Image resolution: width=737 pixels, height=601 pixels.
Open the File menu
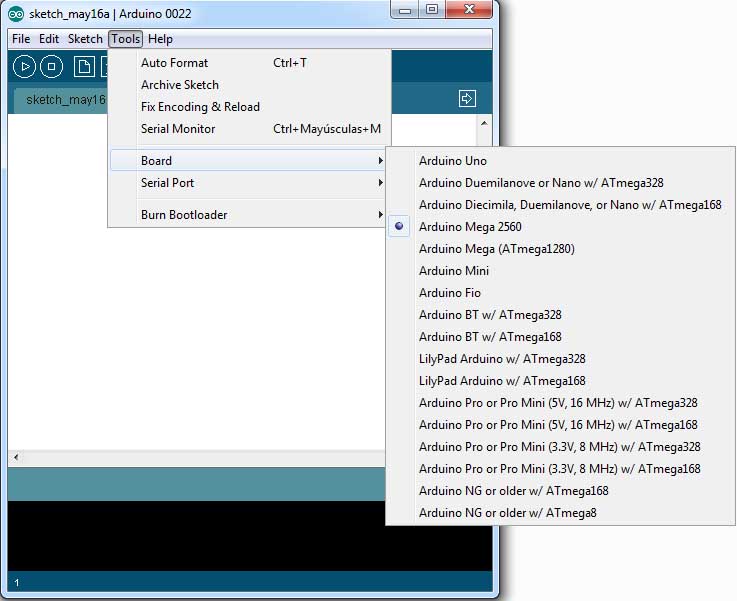[21, 39]
